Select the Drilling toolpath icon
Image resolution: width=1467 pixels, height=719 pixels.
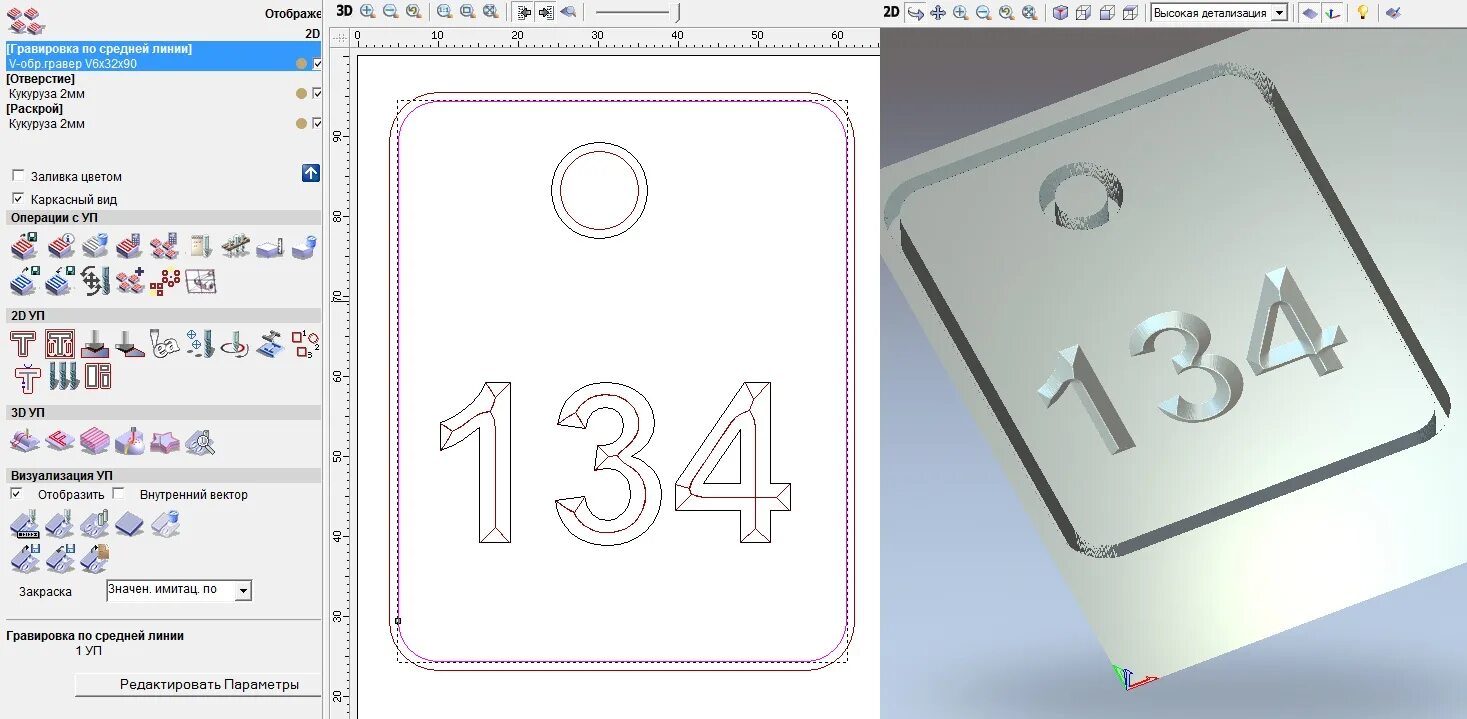pos(200,345)
